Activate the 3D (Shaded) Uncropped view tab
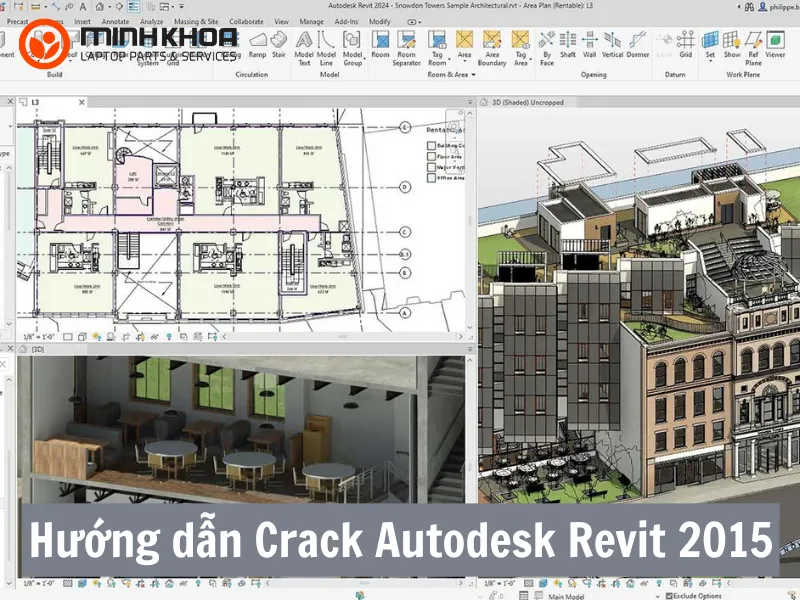 tap(528, 103)
